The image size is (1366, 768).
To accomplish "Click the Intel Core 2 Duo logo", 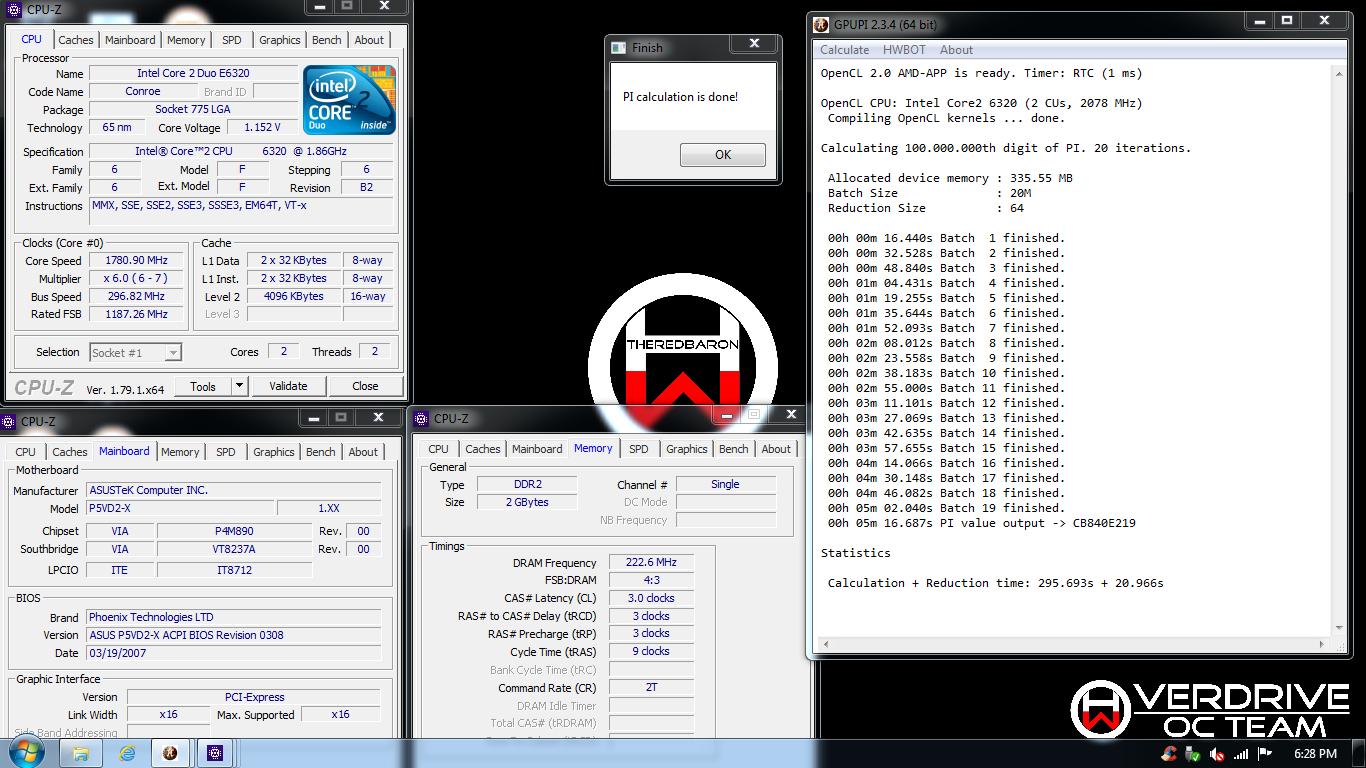I will coord(349,100).
